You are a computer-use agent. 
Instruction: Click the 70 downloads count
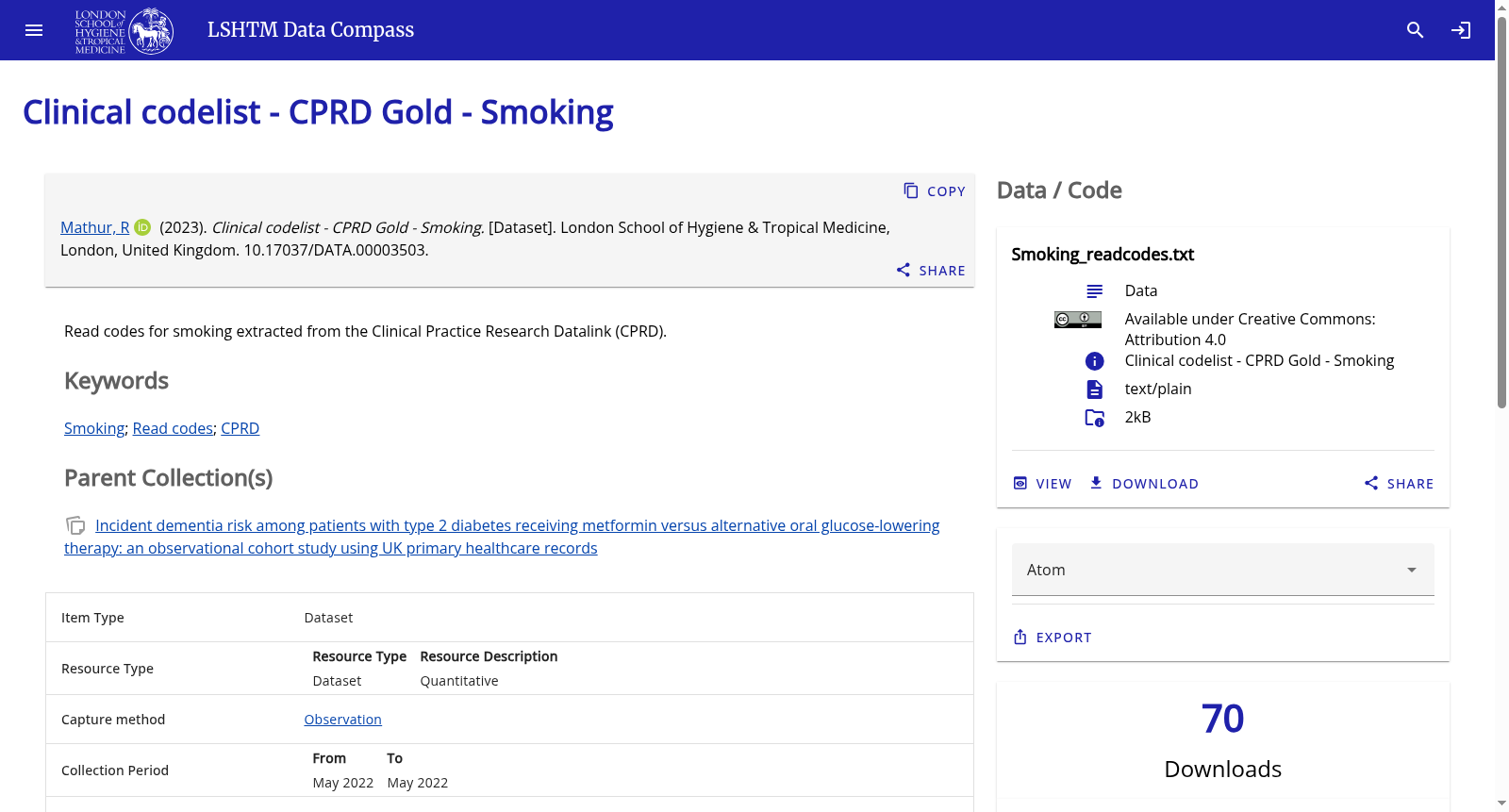tap(1222, 719)
